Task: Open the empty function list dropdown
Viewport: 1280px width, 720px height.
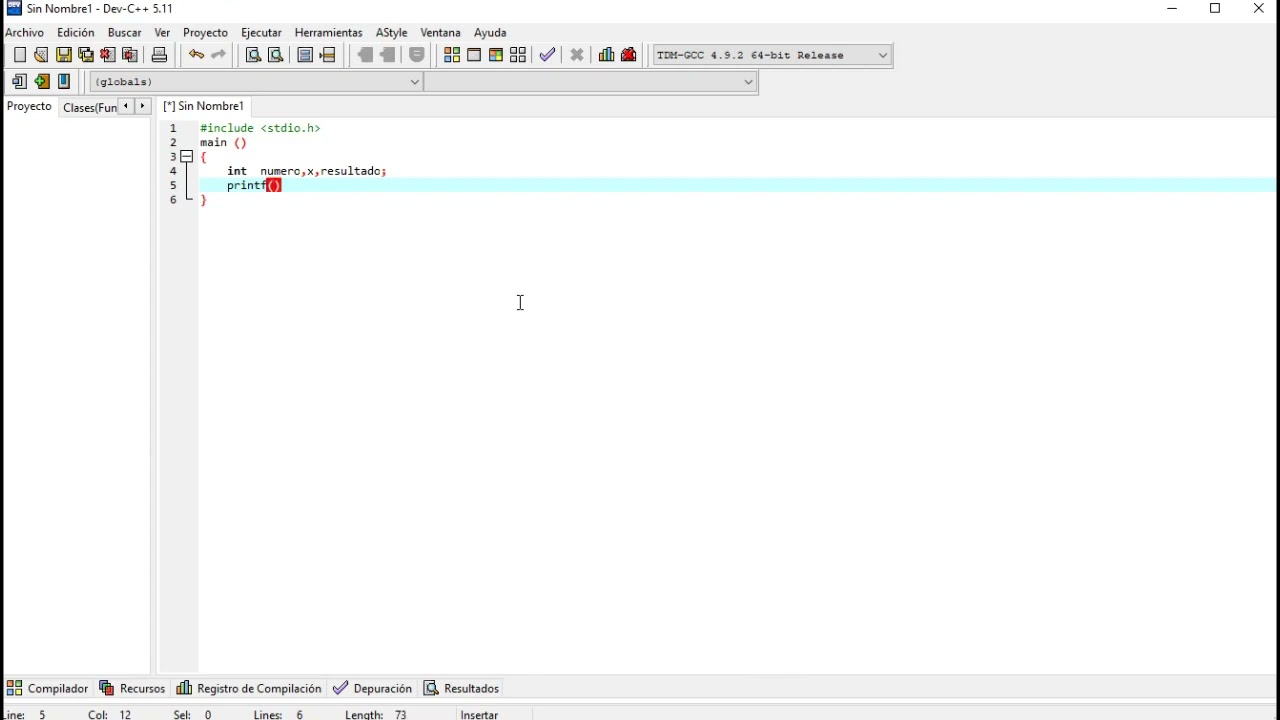Action: click(x=591, y=82)
